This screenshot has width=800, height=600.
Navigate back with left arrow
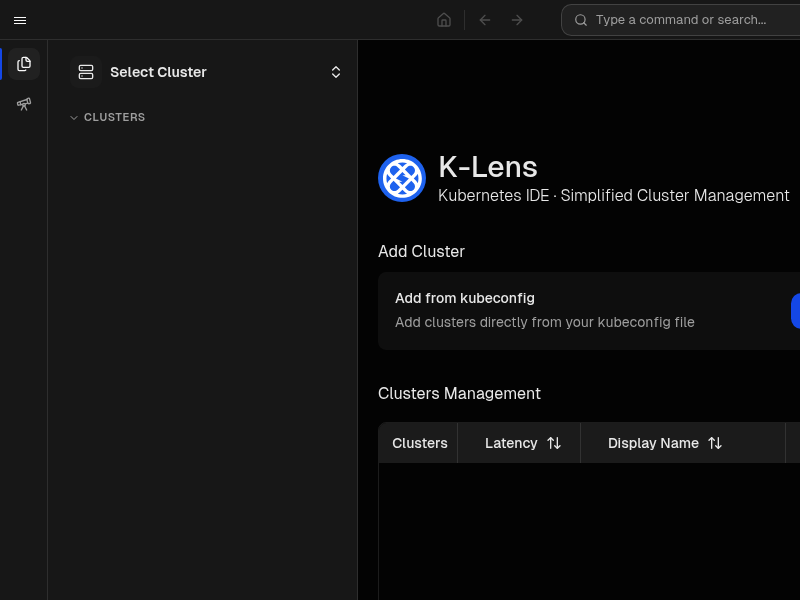[x=485, y=20]
